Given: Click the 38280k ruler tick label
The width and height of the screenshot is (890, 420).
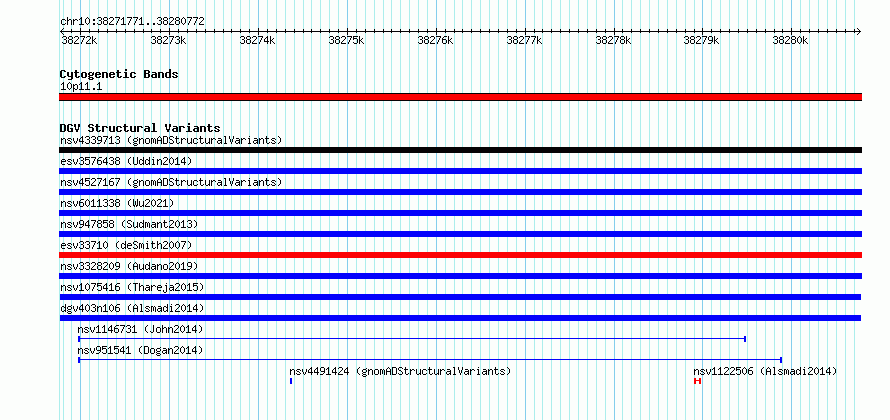Looking at the screenshot, I should point(791,41).
